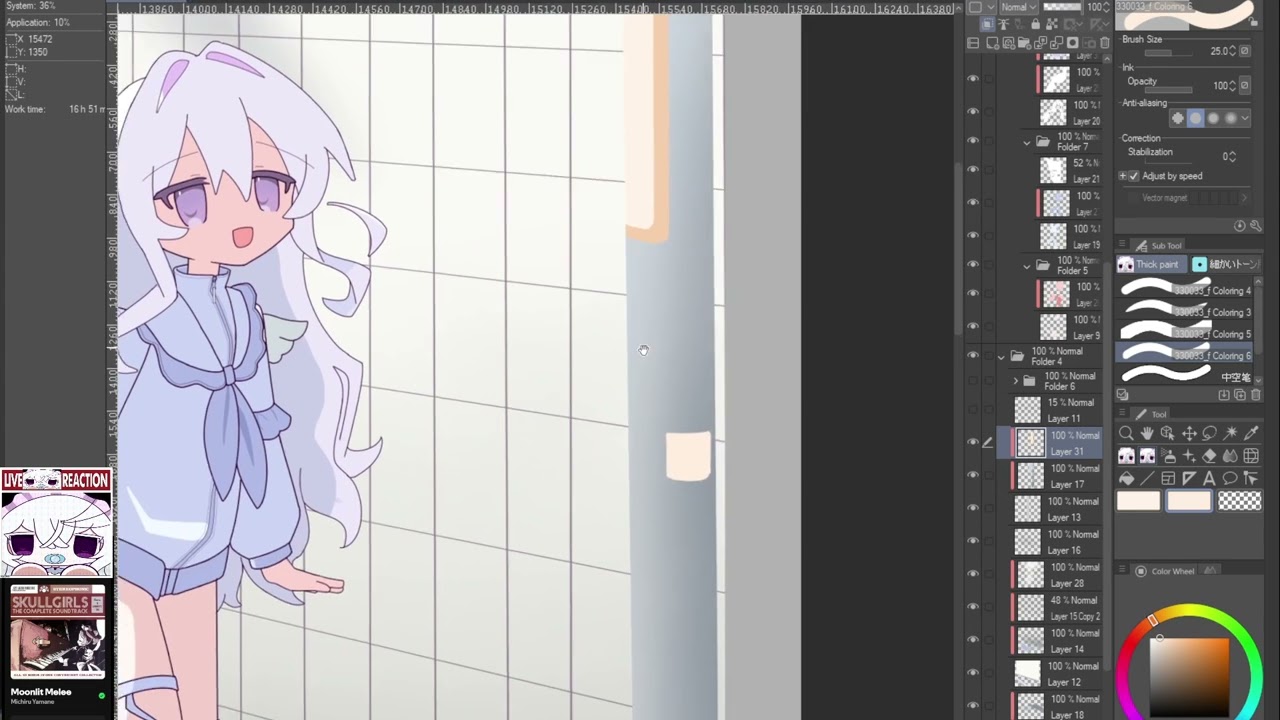This screenshot has height=720, width=1280.
Task: Select the Eraser tool
Action: pos(1210,456)
